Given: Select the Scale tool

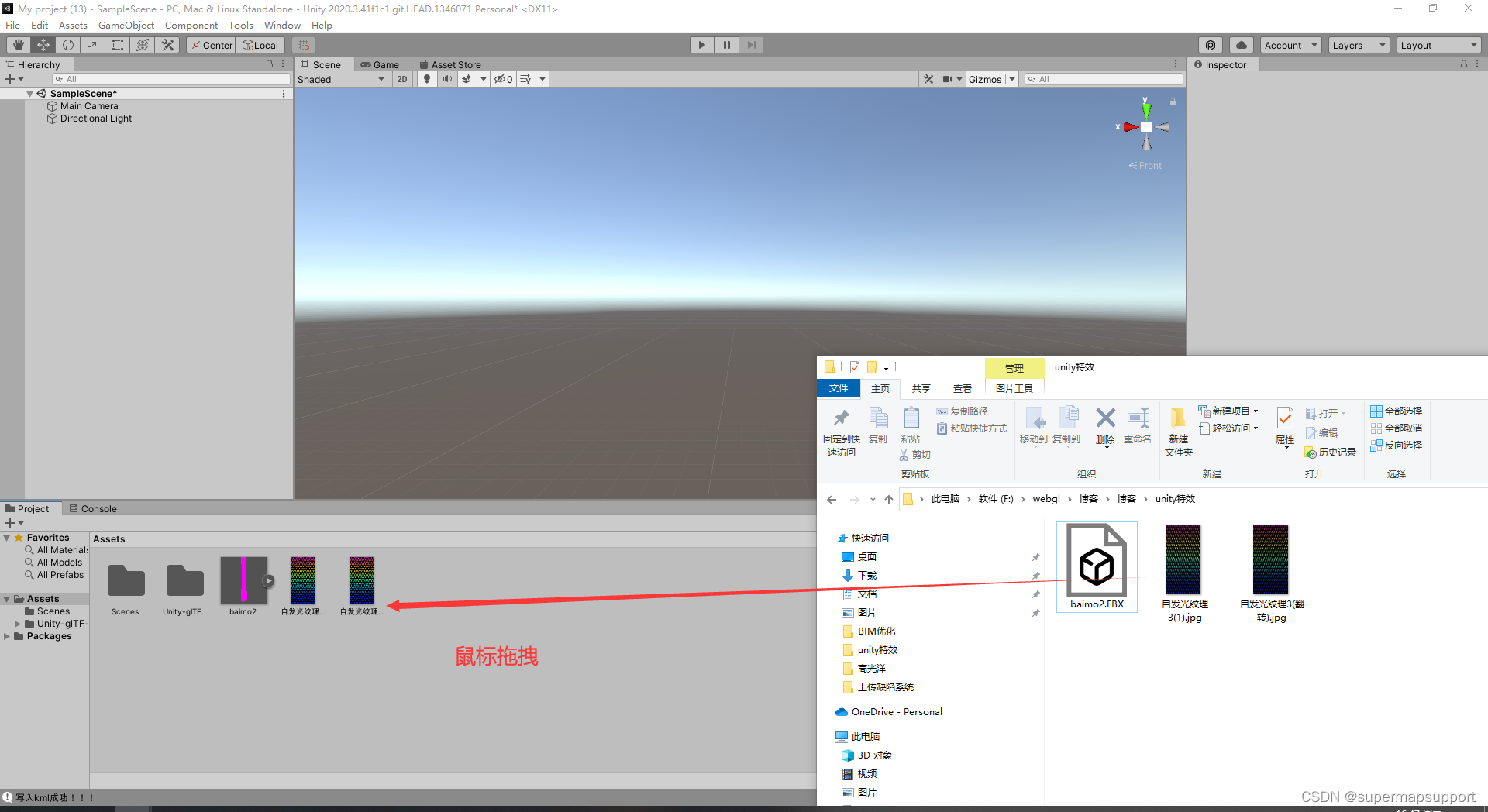Looking at the screenshot, I should [x=92, y=44].
